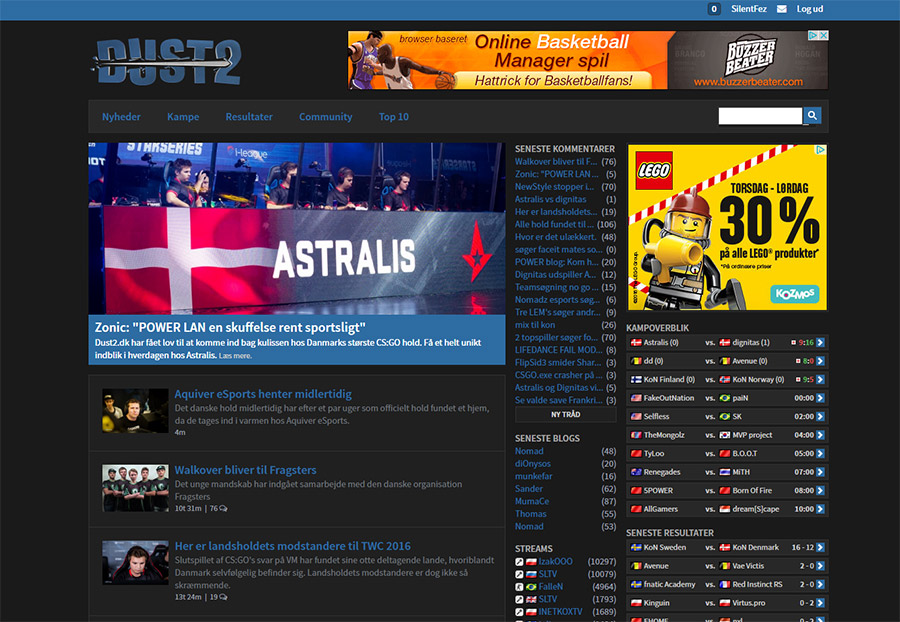Image resolution: width=900 pixels, height=622 pixels.
Task: Open Selfless vs SK match arrow
Action: [x=820, y=416]
